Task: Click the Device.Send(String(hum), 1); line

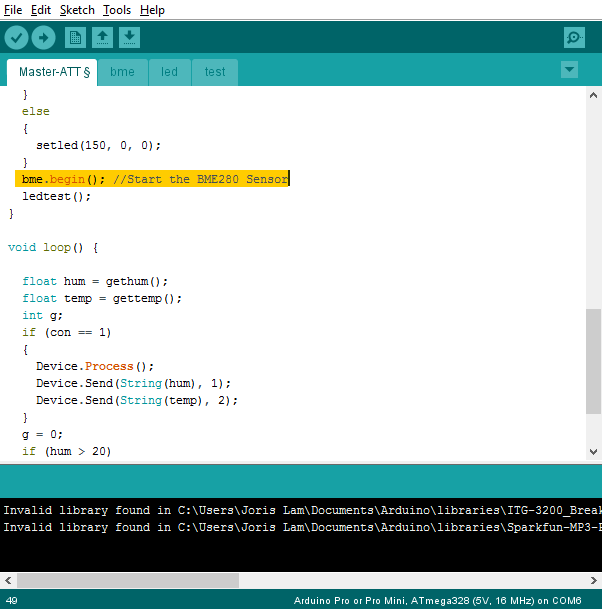Action: pos(133,384)
